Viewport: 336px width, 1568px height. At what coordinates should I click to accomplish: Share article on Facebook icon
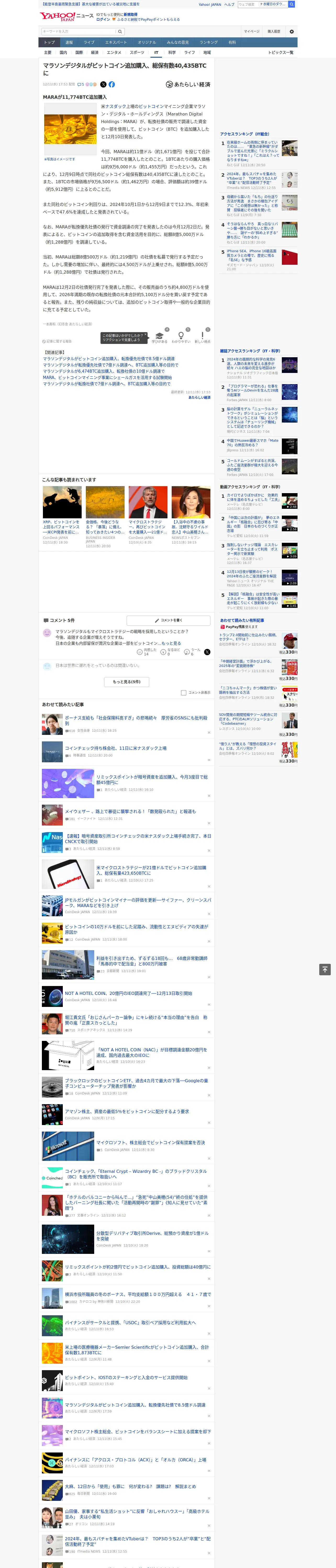click(x=111, y=85)
